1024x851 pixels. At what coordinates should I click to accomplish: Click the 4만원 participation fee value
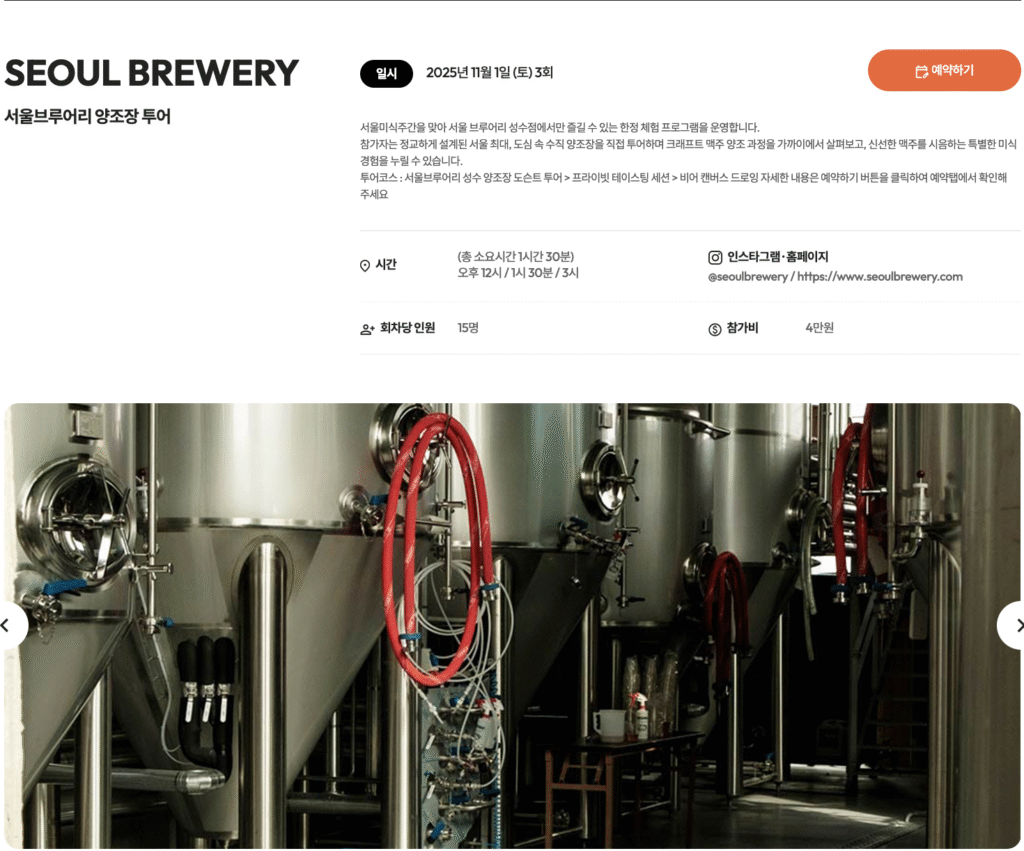click(819, 328)
